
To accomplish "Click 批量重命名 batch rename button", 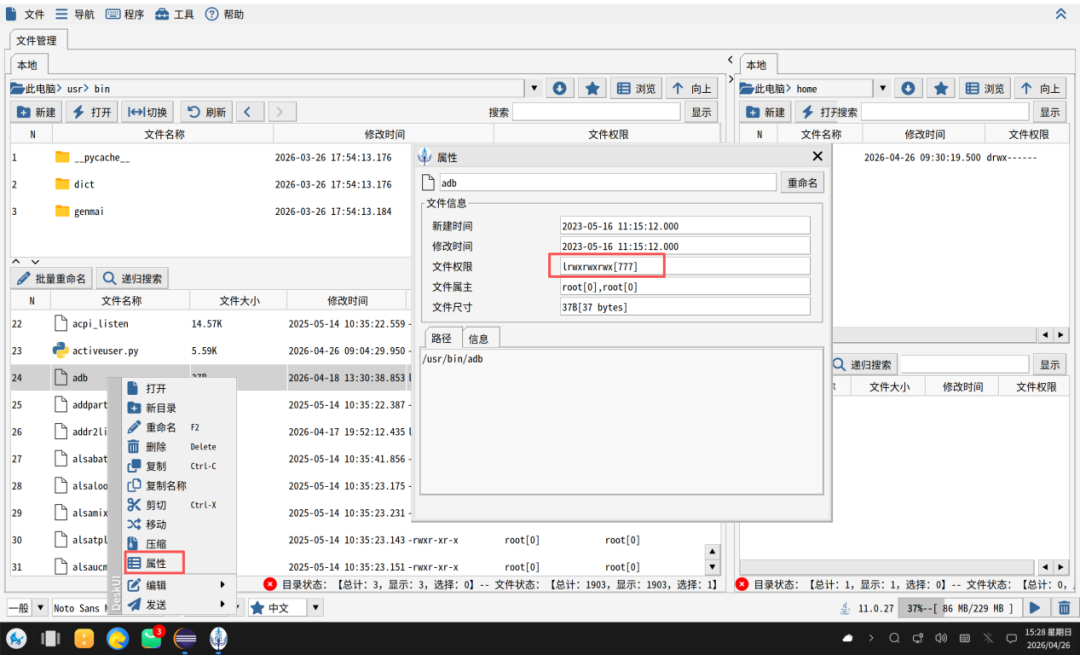I will [52, 278].
